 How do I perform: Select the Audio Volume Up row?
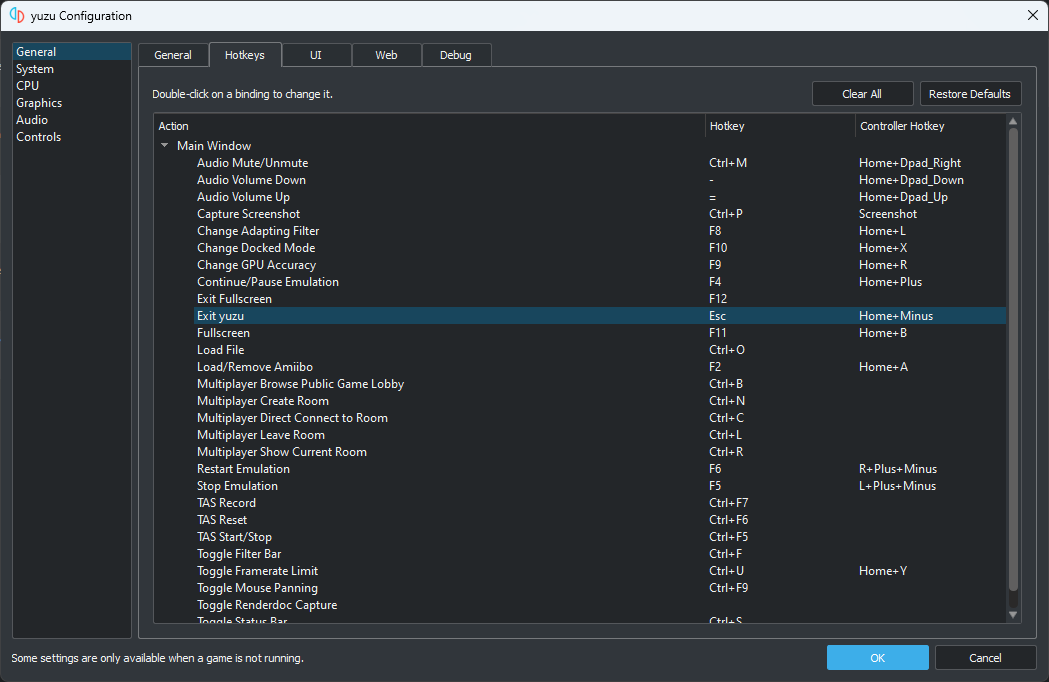pos(600,197)
